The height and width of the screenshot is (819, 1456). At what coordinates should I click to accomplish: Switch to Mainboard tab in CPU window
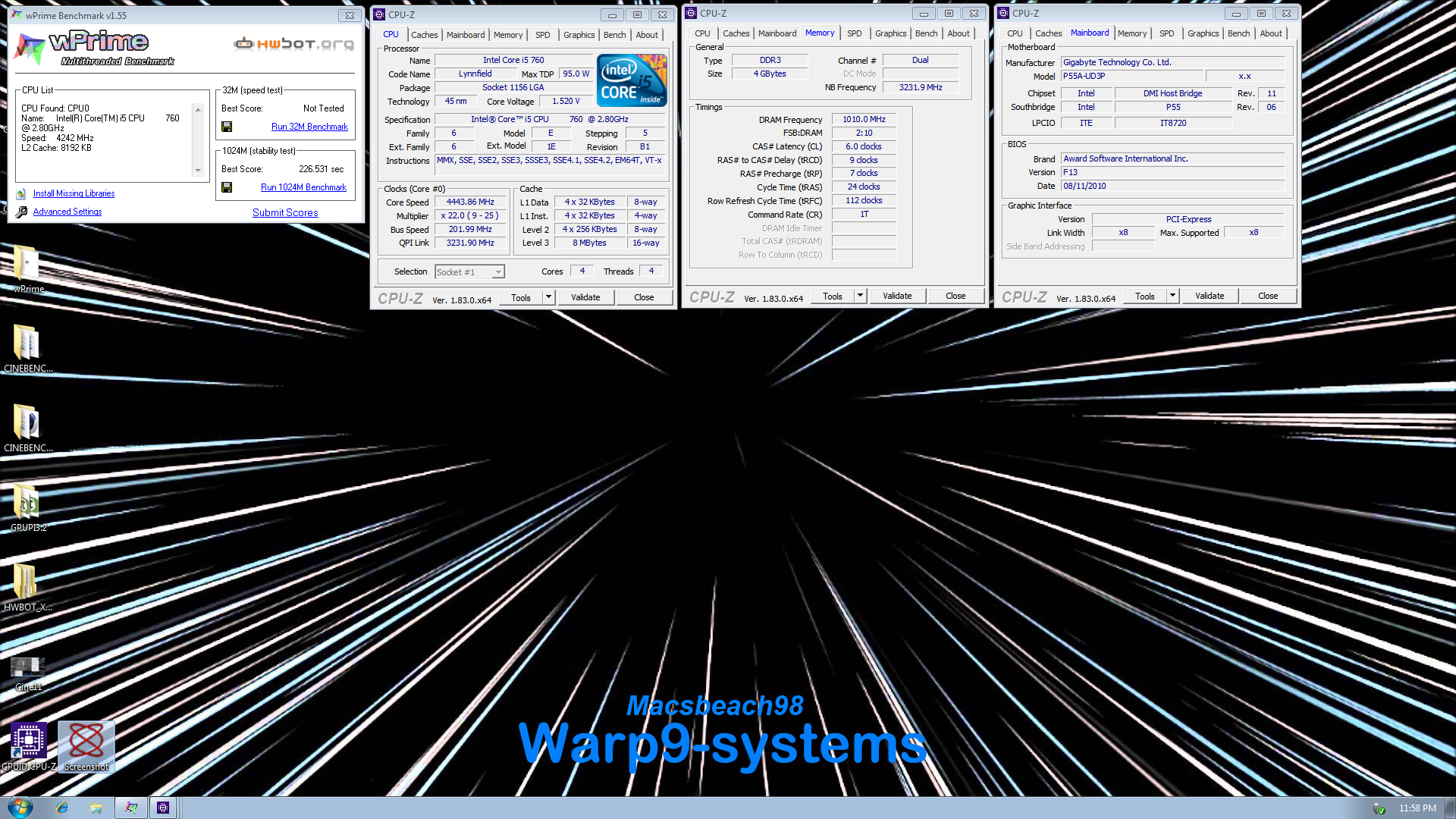pyautogui.click(x=466, y=35)
